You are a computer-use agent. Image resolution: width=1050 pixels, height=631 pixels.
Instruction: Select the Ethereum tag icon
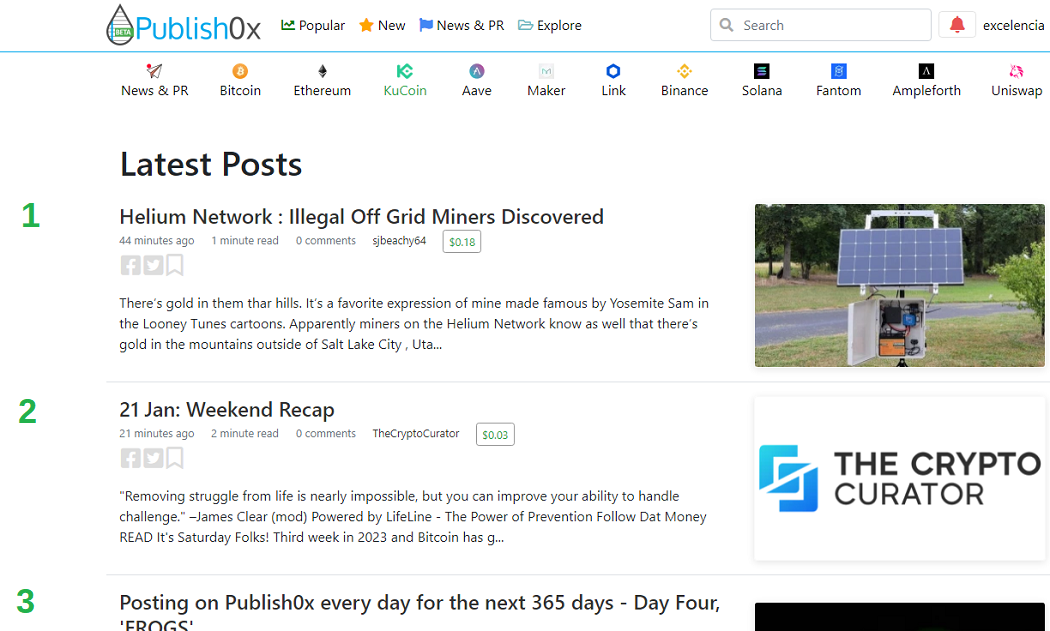click(322, 71)
